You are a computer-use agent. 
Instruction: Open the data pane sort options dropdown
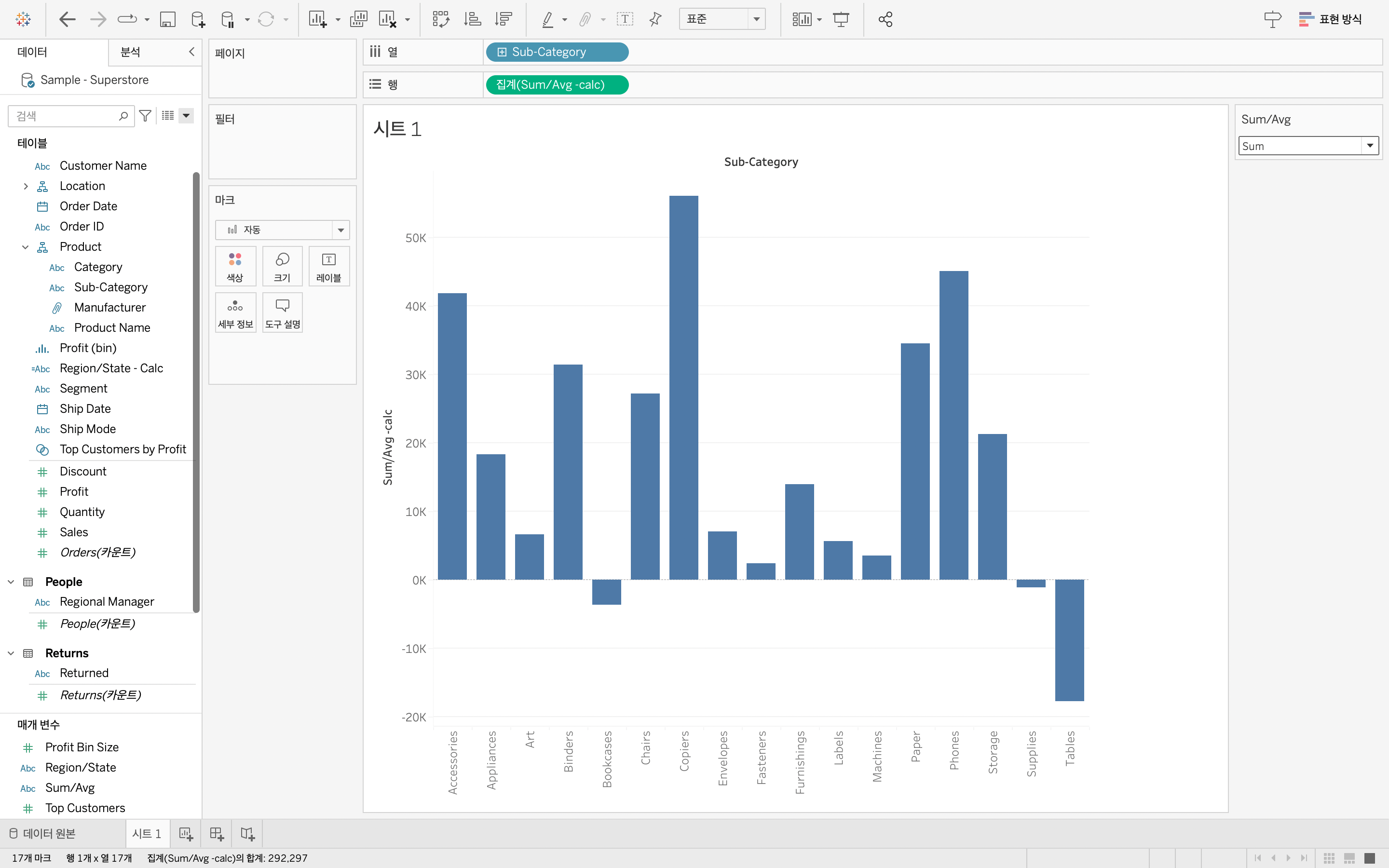pos(186,116)
